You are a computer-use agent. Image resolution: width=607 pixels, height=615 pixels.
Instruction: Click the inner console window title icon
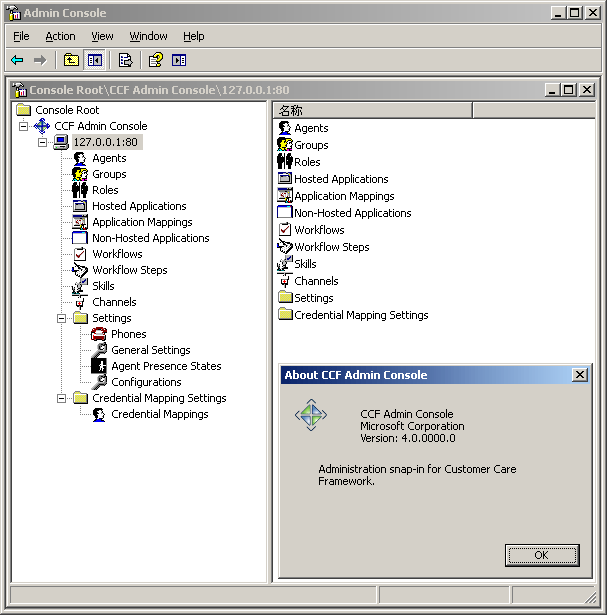click(x=20, y=90)
